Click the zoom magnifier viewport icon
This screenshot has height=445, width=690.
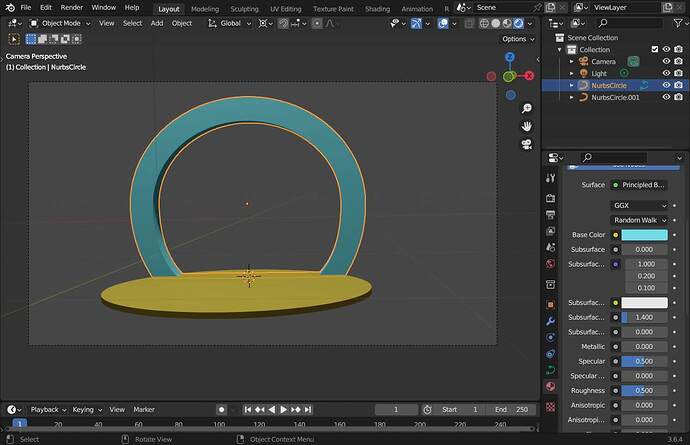pos(526,108)
